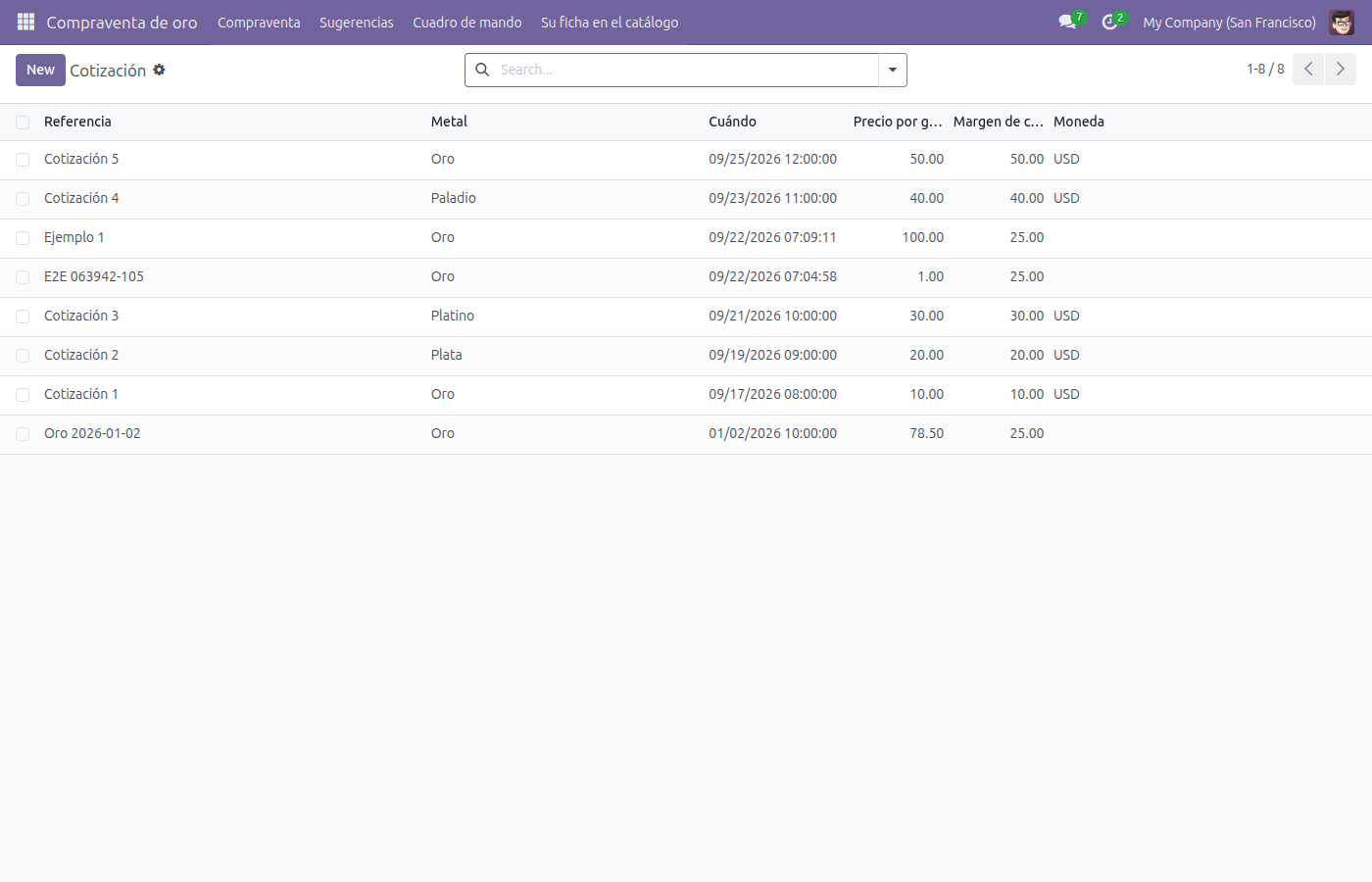Click the search magnifier icon
The height and width of the screenshot is (882, 1372).
pyautogui.click(x=482, y=70)
